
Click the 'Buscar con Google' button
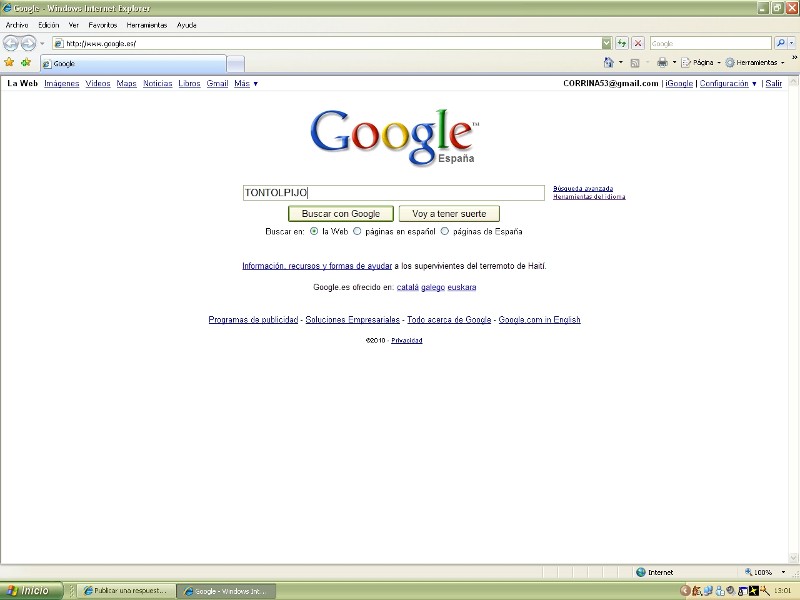click(341, 214)
